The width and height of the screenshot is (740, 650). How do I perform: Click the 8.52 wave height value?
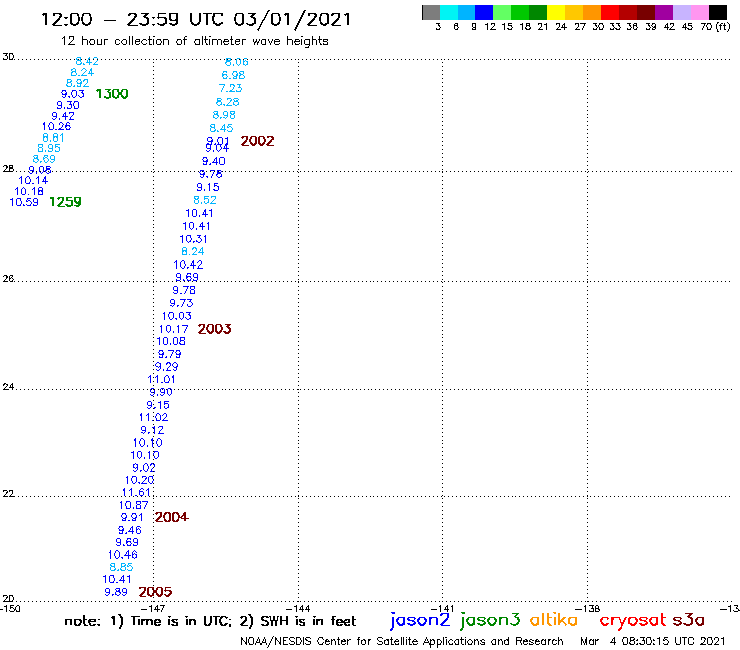pos(205,200)
